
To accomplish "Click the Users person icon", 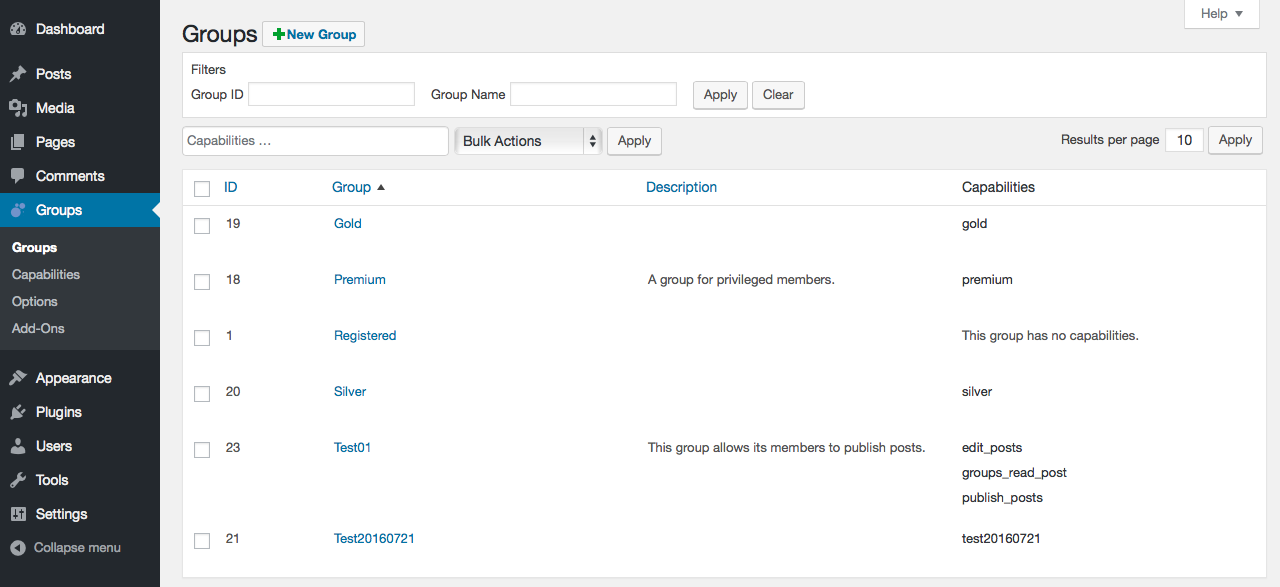I will coord(18,446).
